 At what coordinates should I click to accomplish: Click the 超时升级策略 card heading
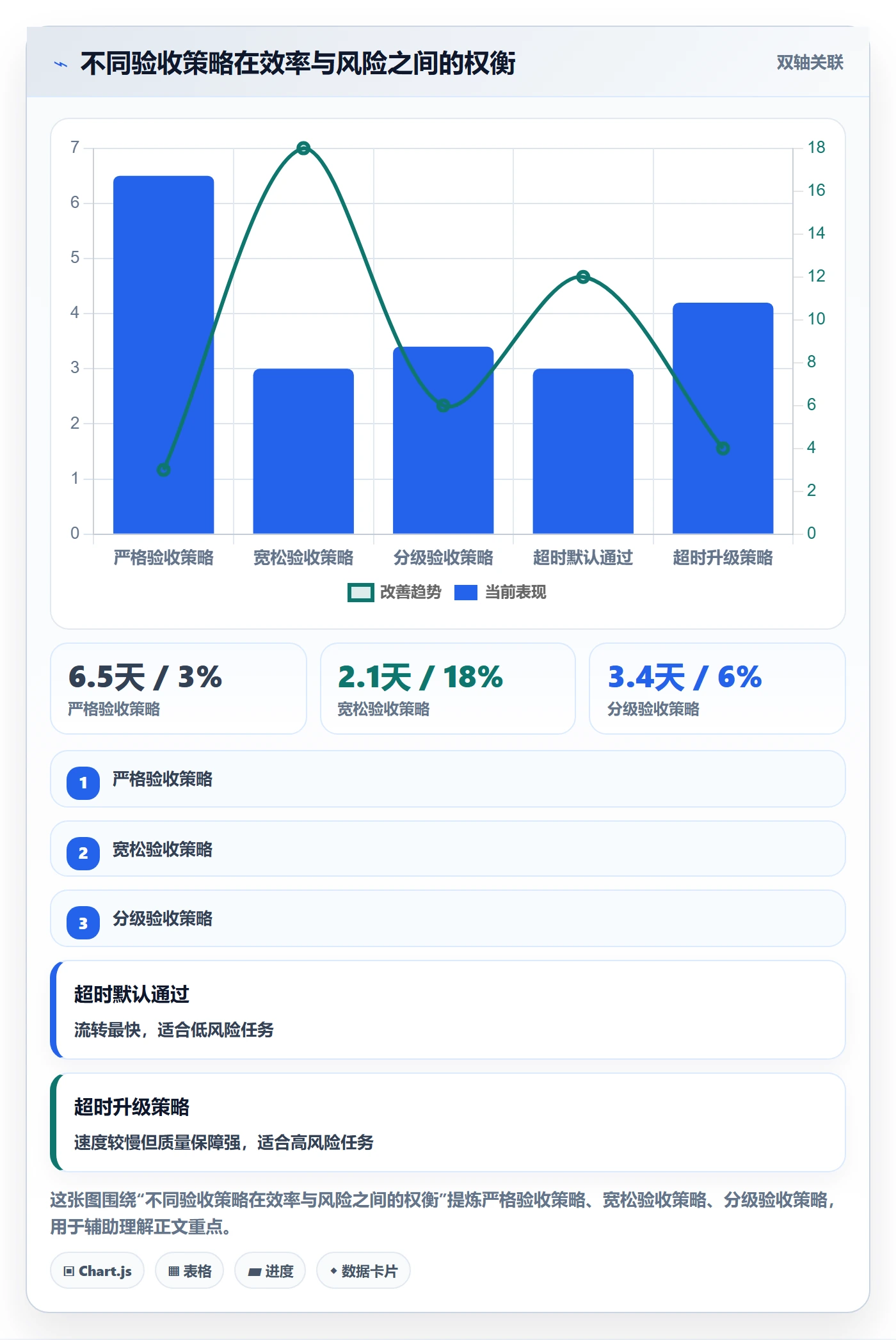tap(132, 1107)
